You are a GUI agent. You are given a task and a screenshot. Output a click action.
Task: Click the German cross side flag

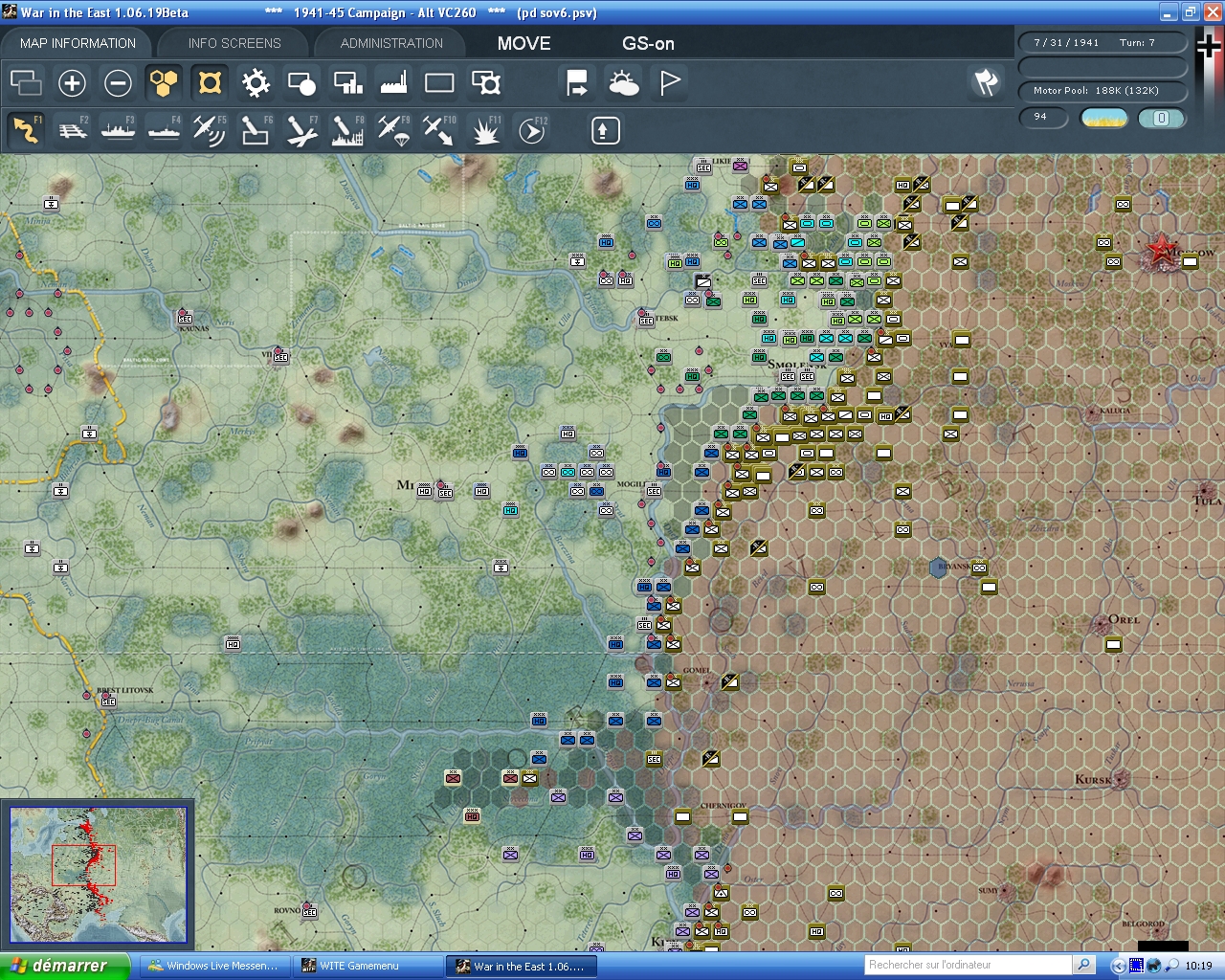(1209, 48)
